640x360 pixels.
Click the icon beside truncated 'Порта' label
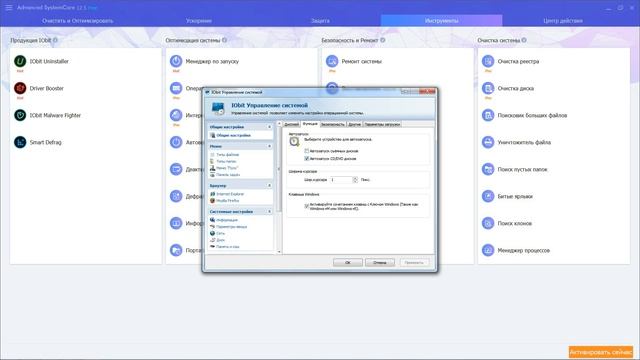point(176,250)
